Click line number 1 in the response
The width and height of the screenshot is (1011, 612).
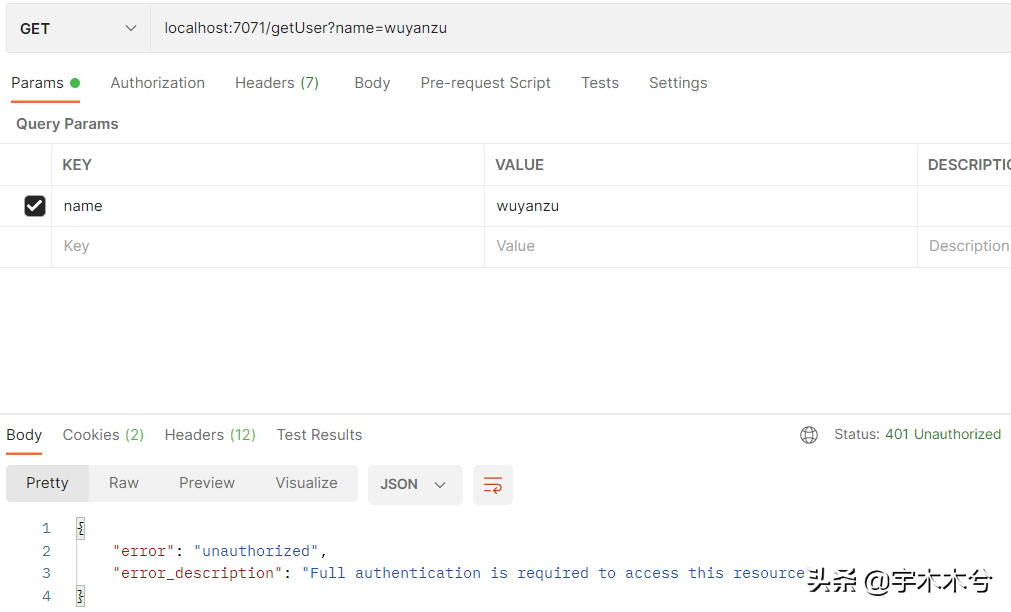tap(46, 527)
